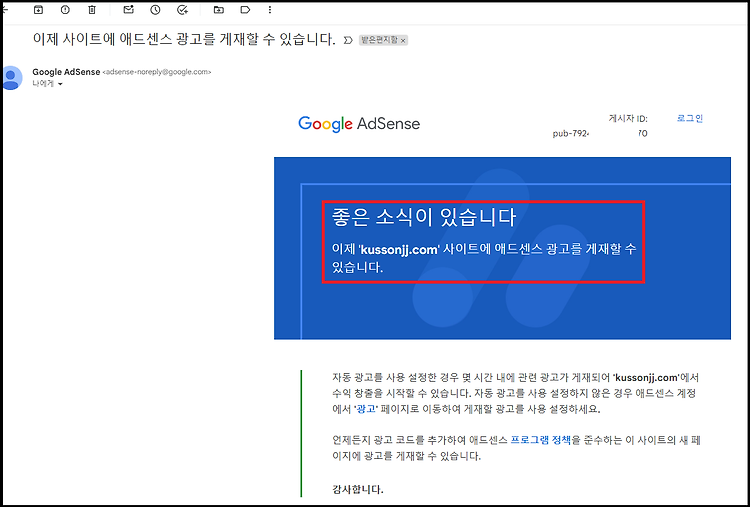750x507 pixels.
Task: Expand recipient details next to 나에게
Action: tap(60, 84)
